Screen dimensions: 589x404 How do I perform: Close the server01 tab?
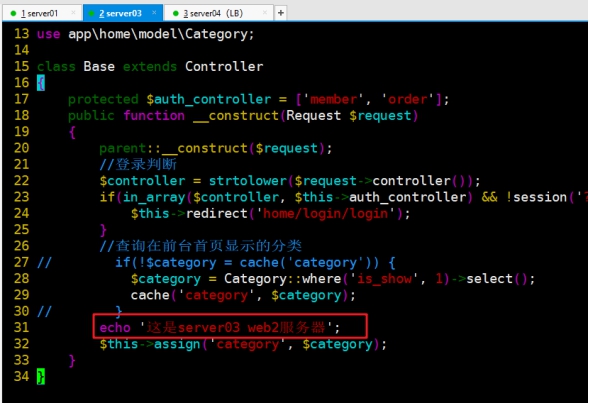click(x=74, y=13)
